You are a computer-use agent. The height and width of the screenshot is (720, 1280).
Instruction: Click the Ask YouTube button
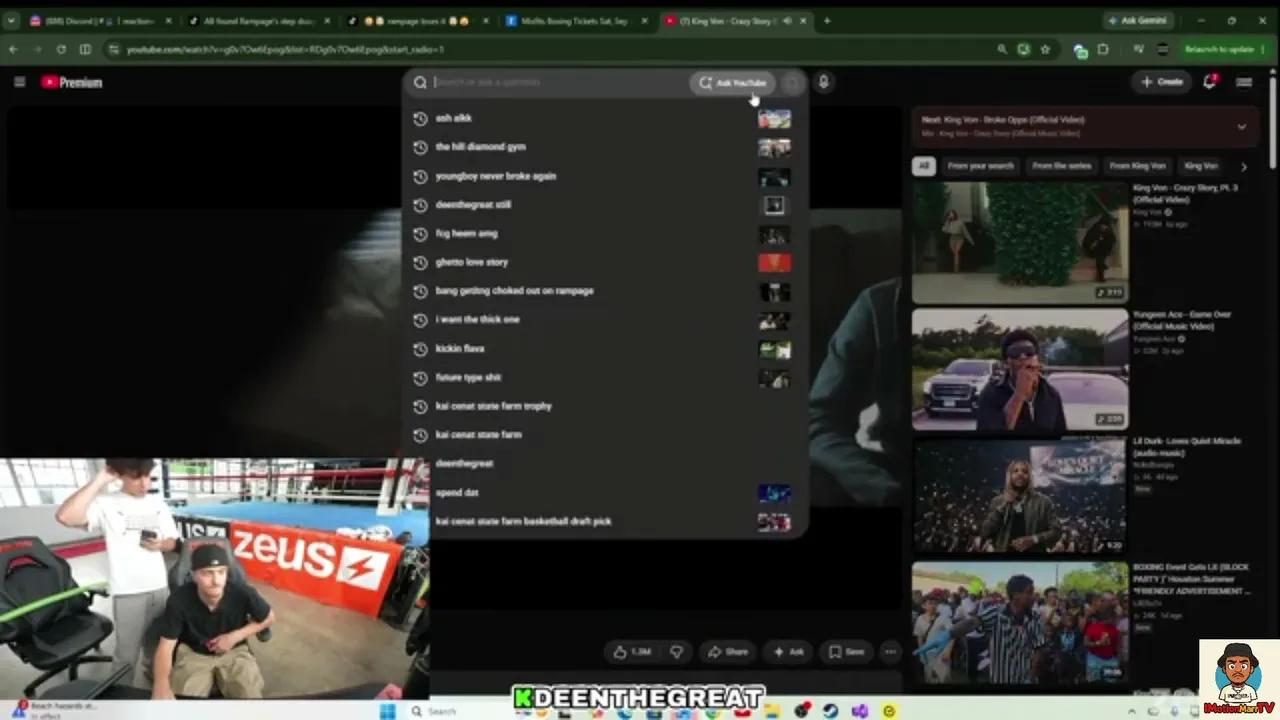(733, 83)
